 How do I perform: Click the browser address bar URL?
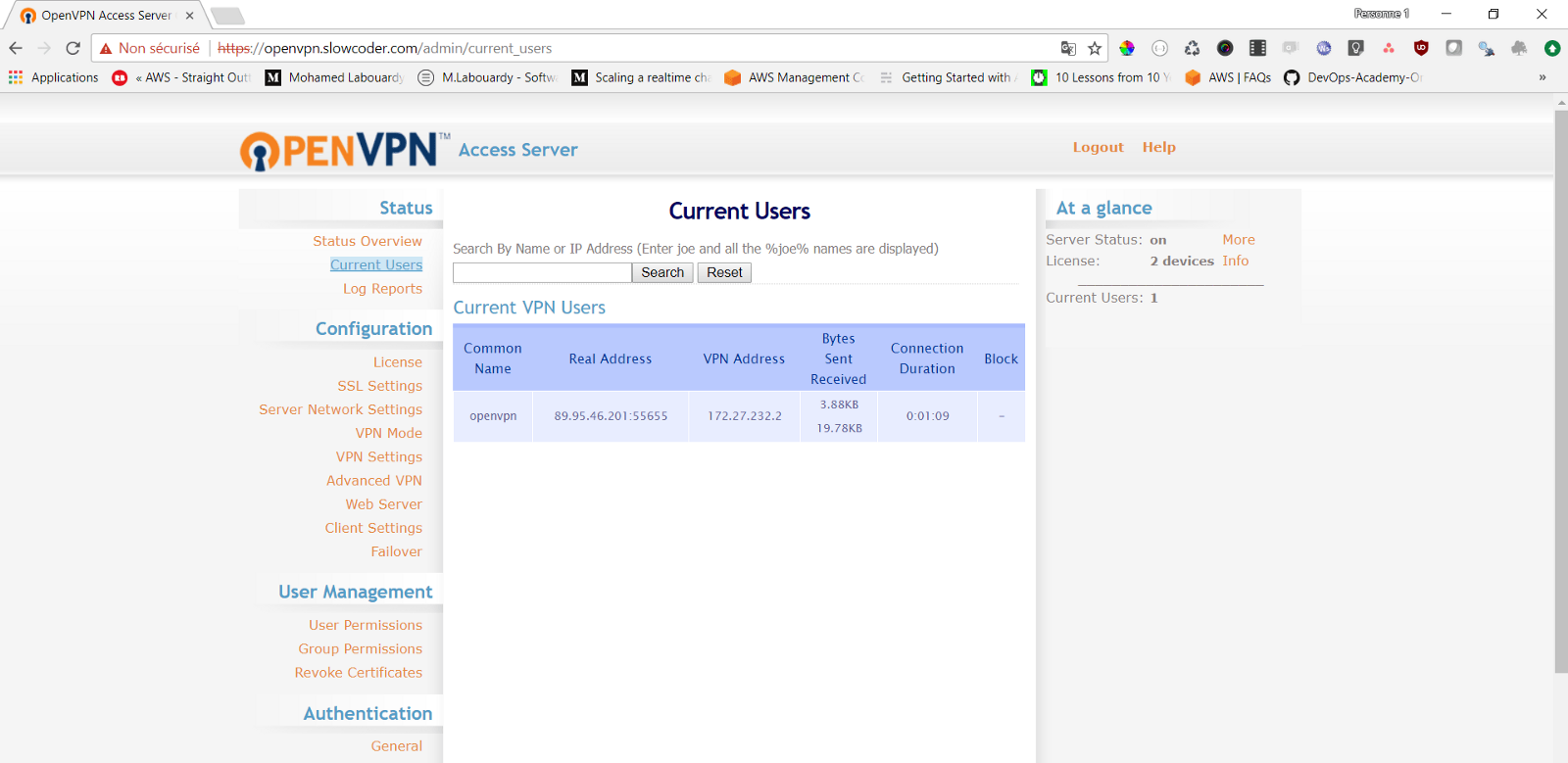coord(384,48)
